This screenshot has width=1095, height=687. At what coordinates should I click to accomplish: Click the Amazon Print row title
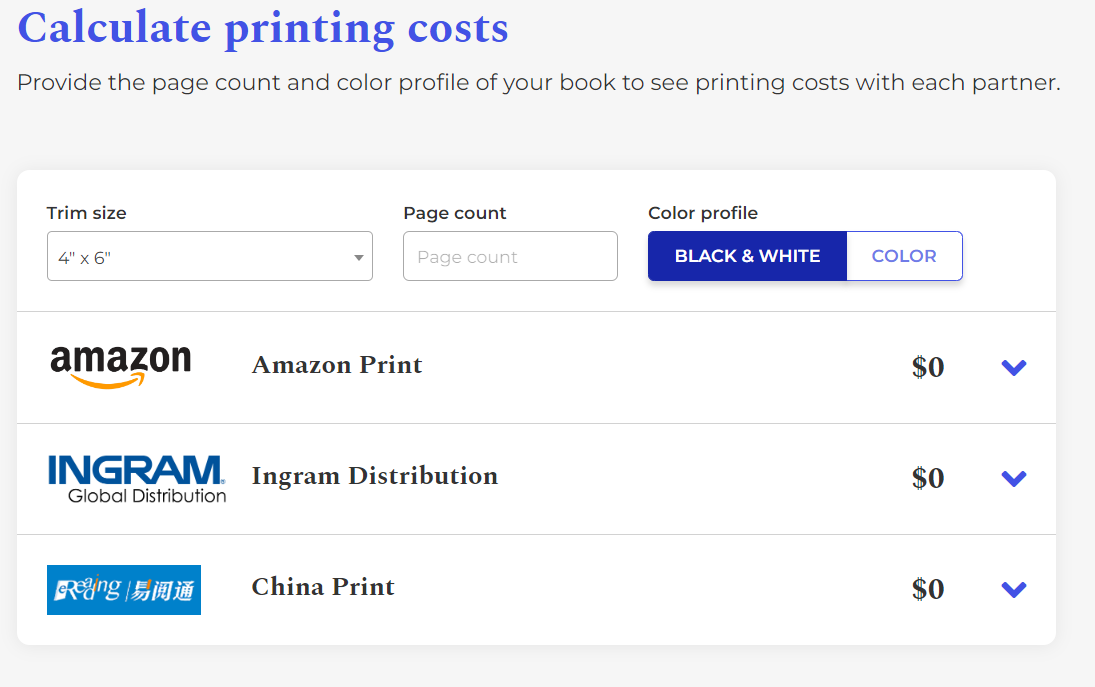[337, 365]
